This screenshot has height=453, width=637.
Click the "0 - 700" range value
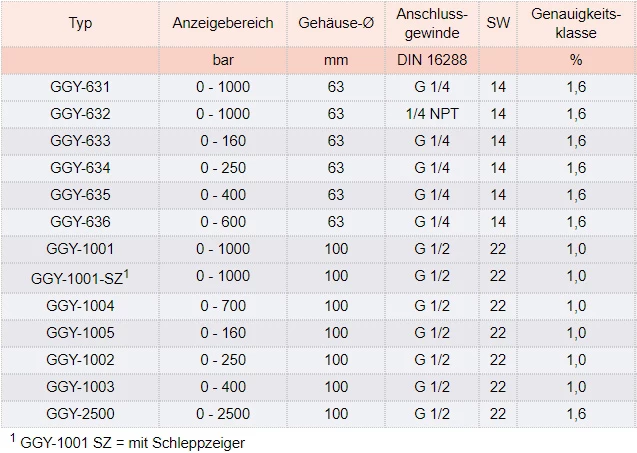pyautogui.click(x=223, y=305)
